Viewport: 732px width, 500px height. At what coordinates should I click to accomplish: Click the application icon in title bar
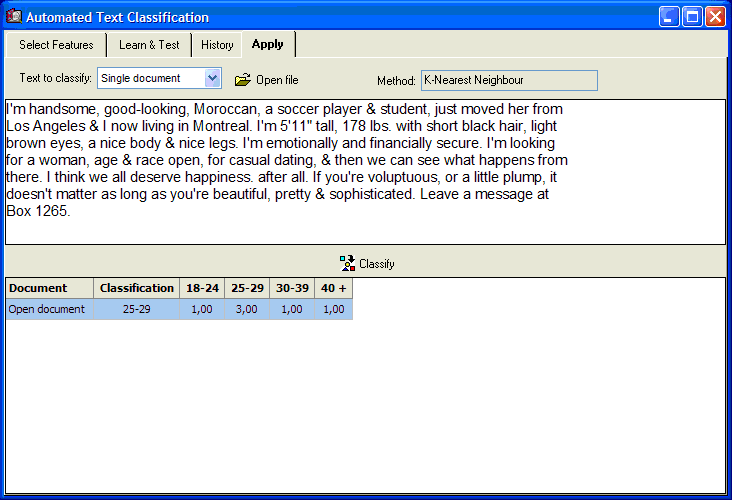pyautogui.click(x=14, y=17)
